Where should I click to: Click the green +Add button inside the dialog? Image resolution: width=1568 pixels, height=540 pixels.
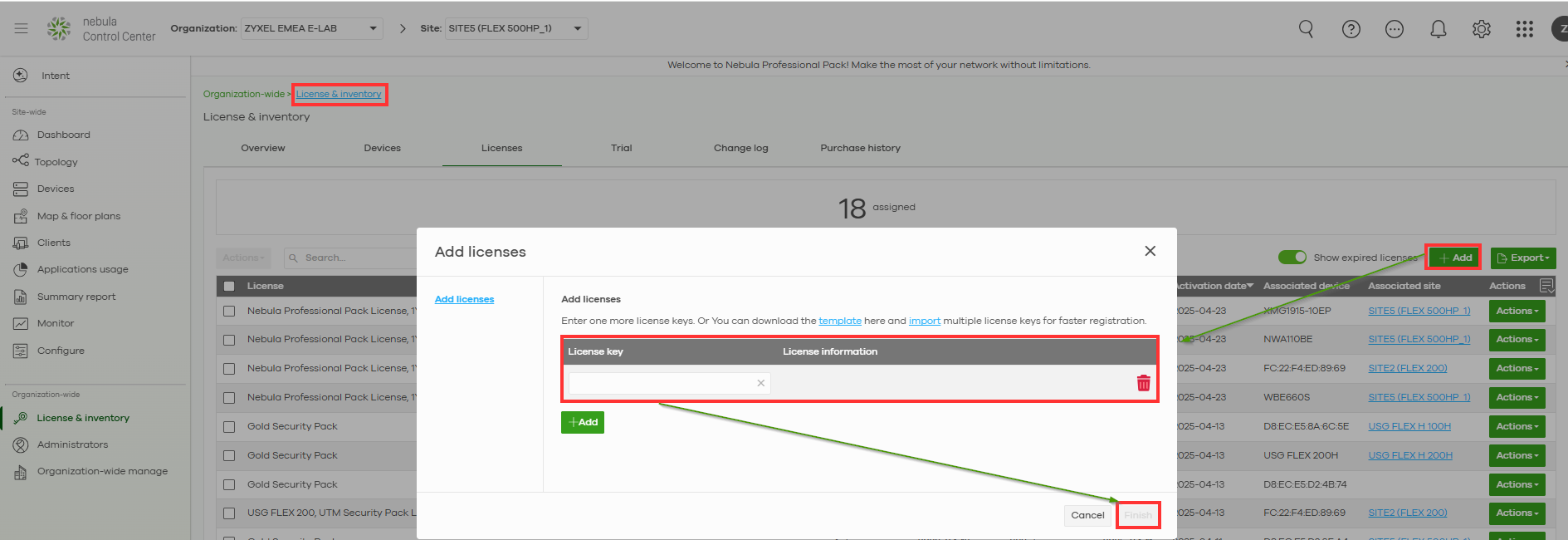583,422
